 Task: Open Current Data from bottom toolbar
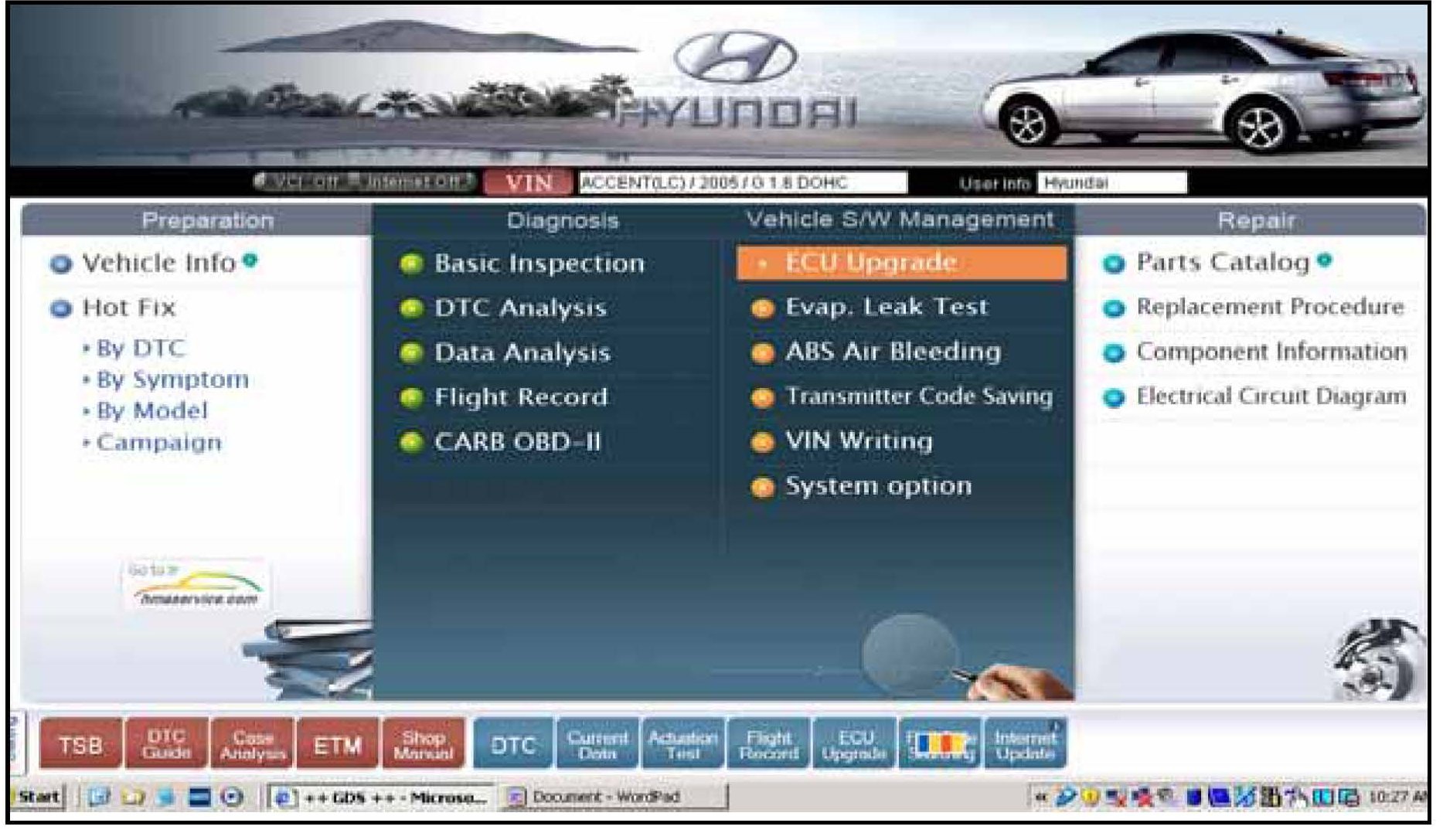597,745
